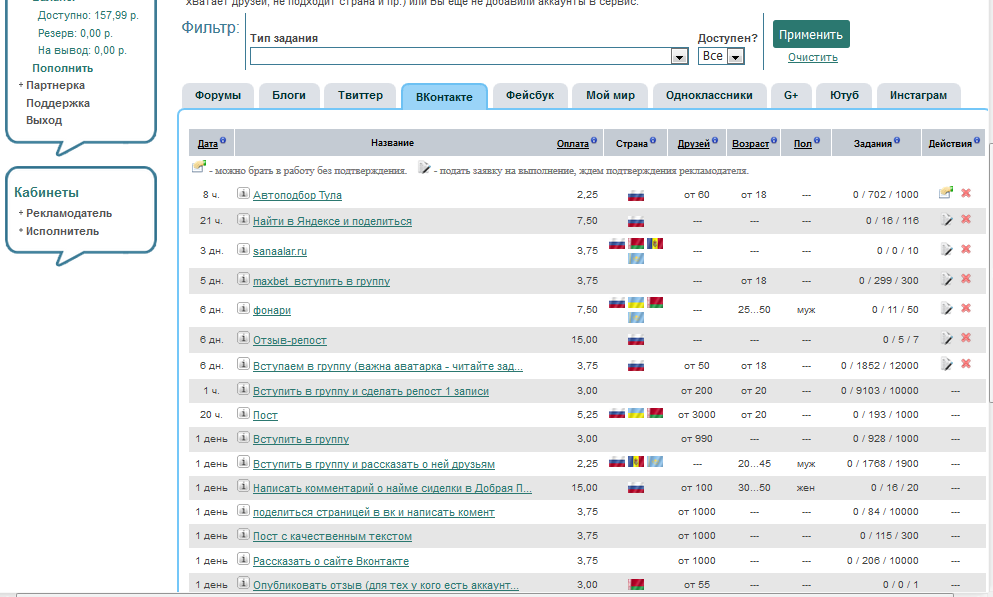Click help icon next to Задания header

tap(897, 141)
